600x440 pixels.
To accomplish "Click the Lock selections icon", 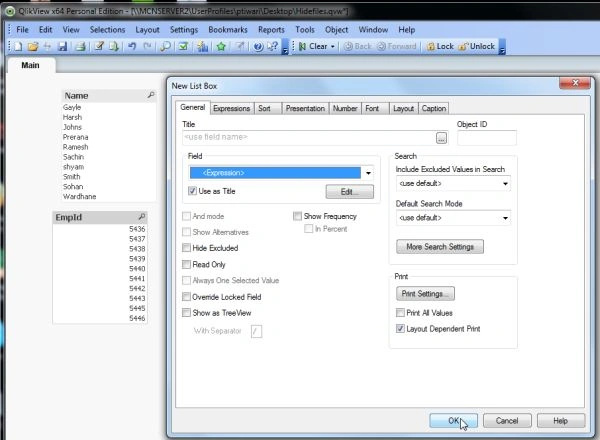I will (440, 46).
